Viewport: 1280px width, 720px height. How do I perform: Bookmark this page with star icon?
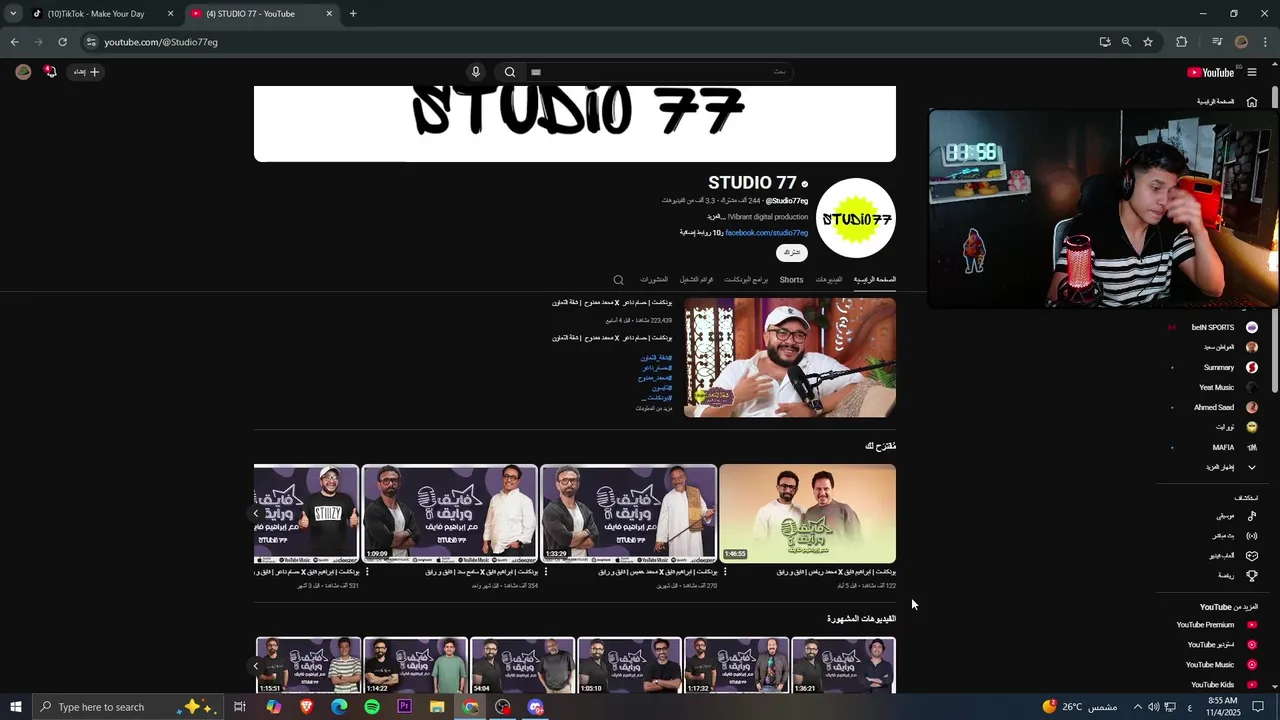point(1148,42)
